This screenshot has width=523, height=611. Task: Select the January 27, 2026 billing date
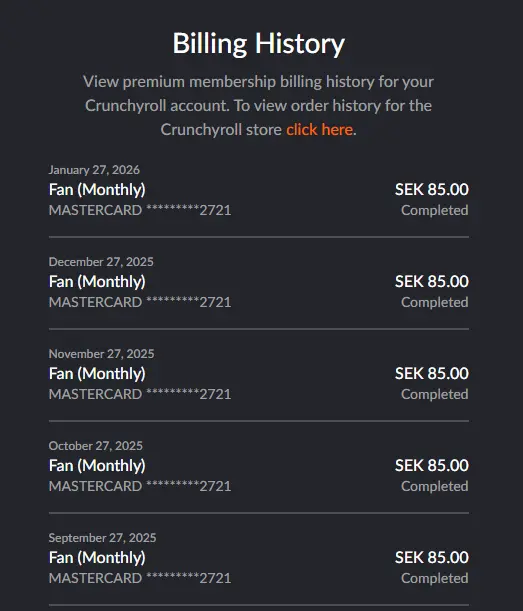coord(94,170)
